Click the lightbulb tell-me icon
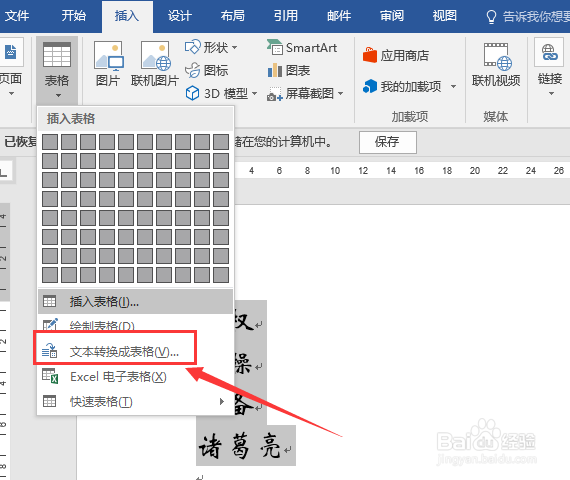The height and width of the screenshot is (480, 570). tap(491, 16)
